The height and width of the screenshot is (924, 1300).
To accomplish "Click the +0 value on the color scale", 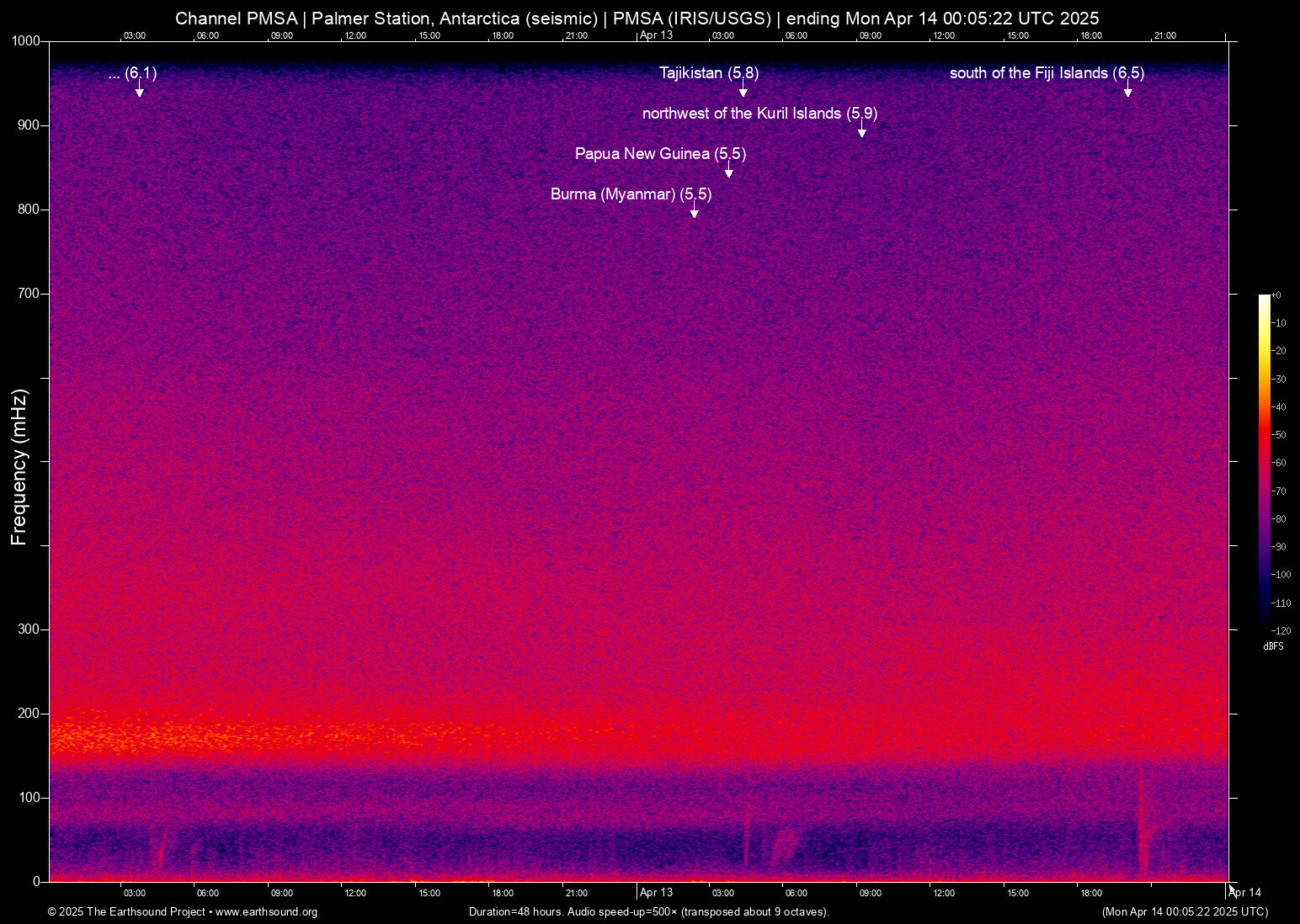I will [1276, 295].
